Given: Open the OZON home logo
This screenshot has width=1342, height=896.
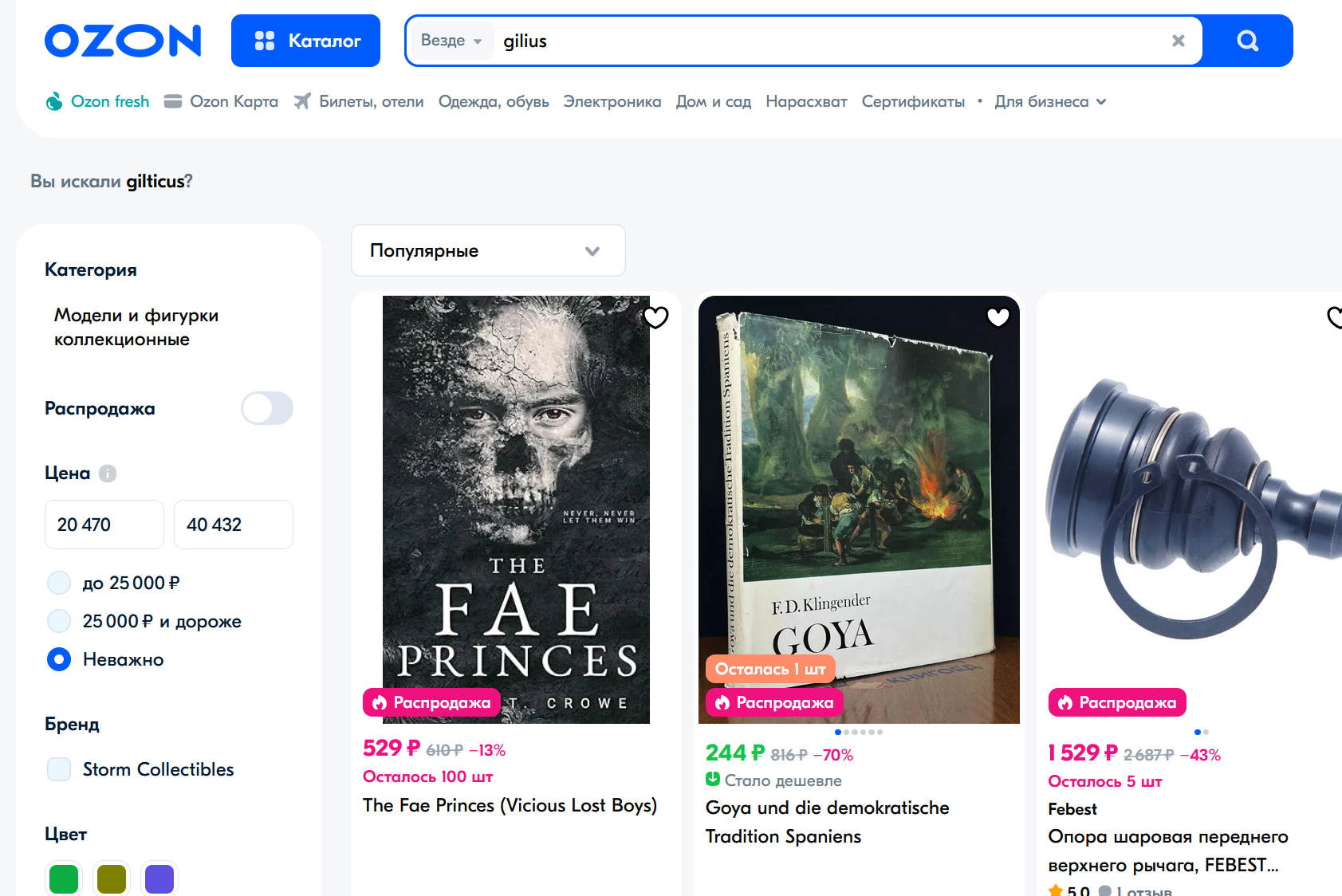Looking at the screenshot, I should 123,41.
